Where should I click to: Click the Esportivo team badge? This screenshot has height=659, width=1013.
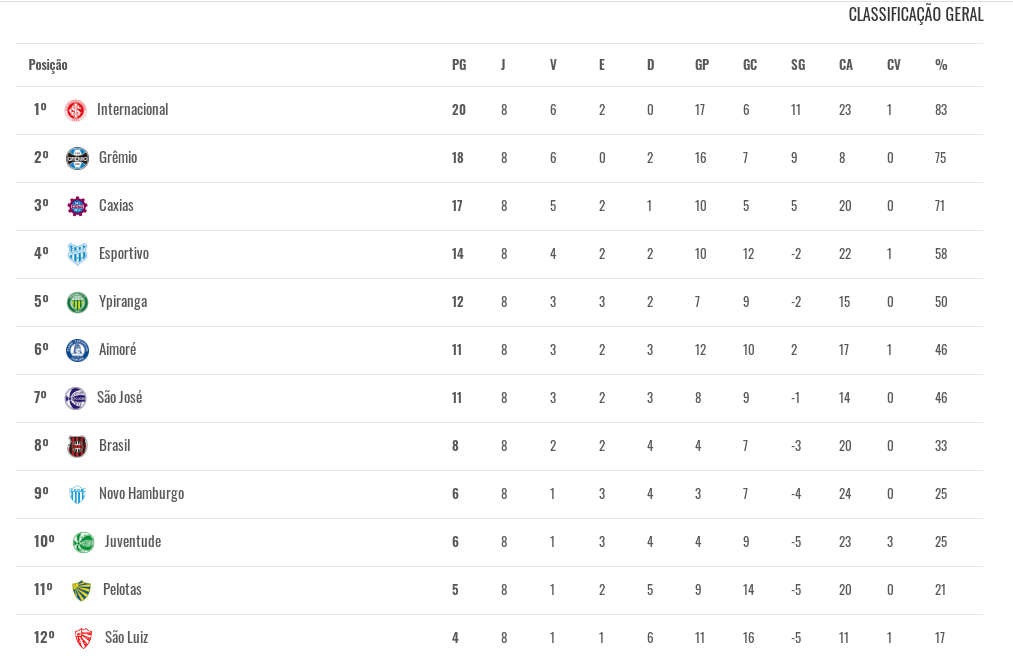(77, 254)
